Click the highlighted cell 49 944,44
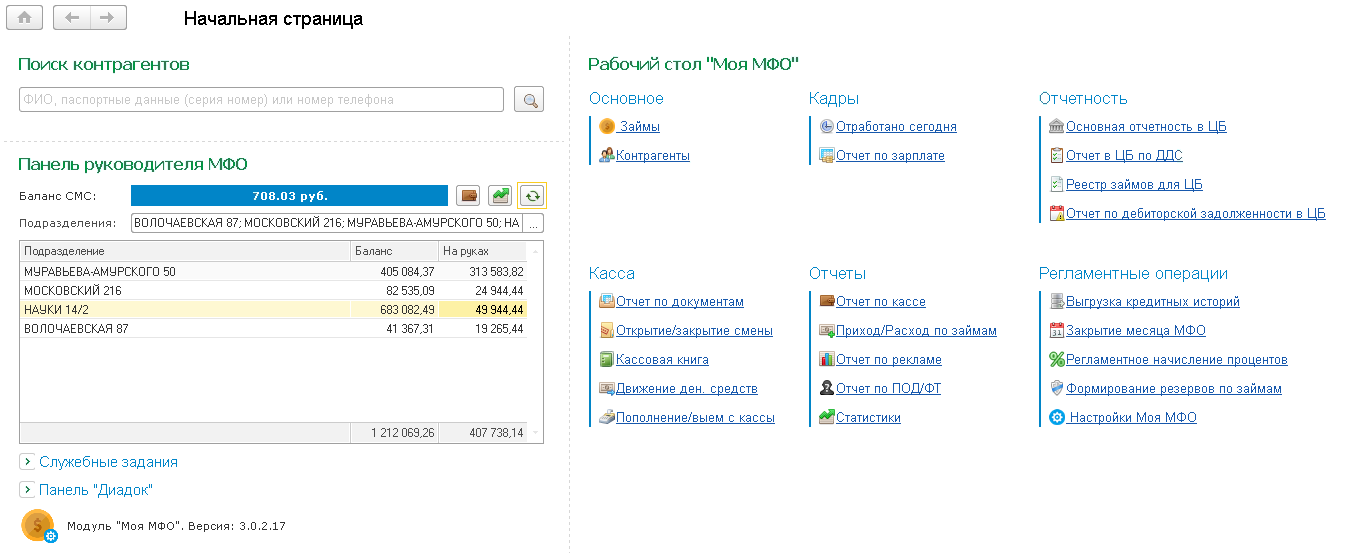The height and width of the screenshot is (553, 1355). point(483,309)
